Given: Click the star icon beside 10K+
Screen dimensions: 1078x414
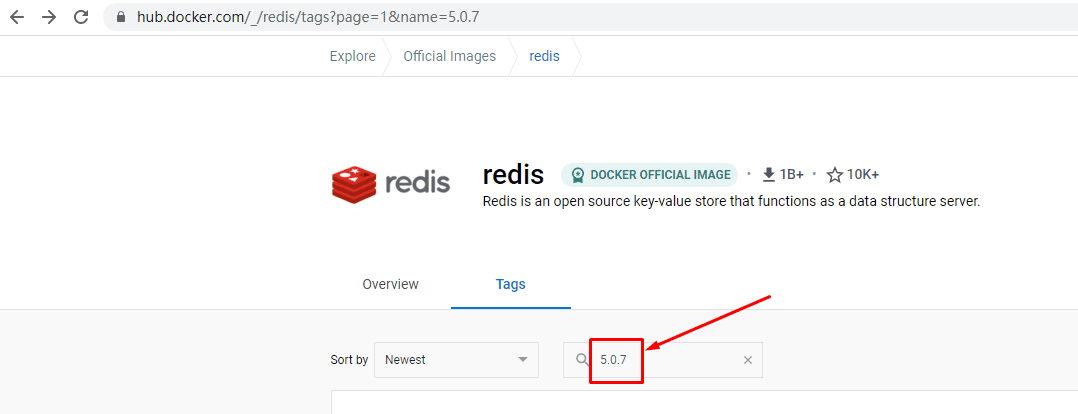Looking at the screenshot, I should (x=835, y=175).
